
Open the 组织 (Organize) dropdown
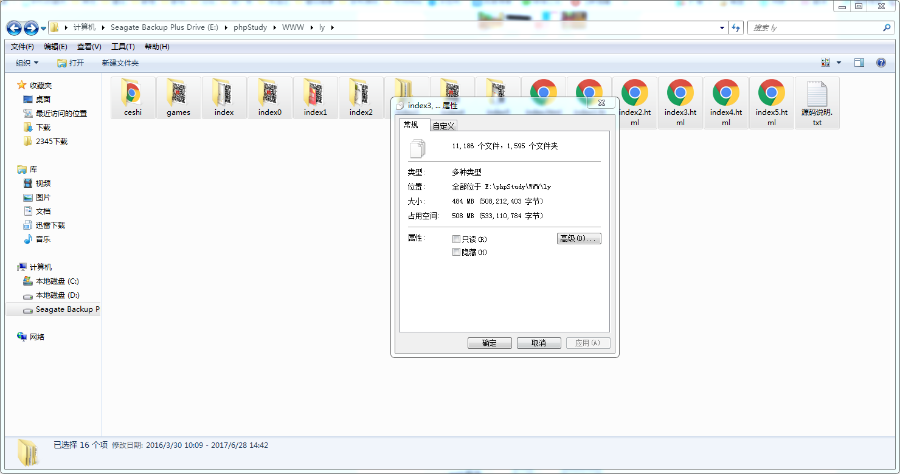click(x=26, y=63)
